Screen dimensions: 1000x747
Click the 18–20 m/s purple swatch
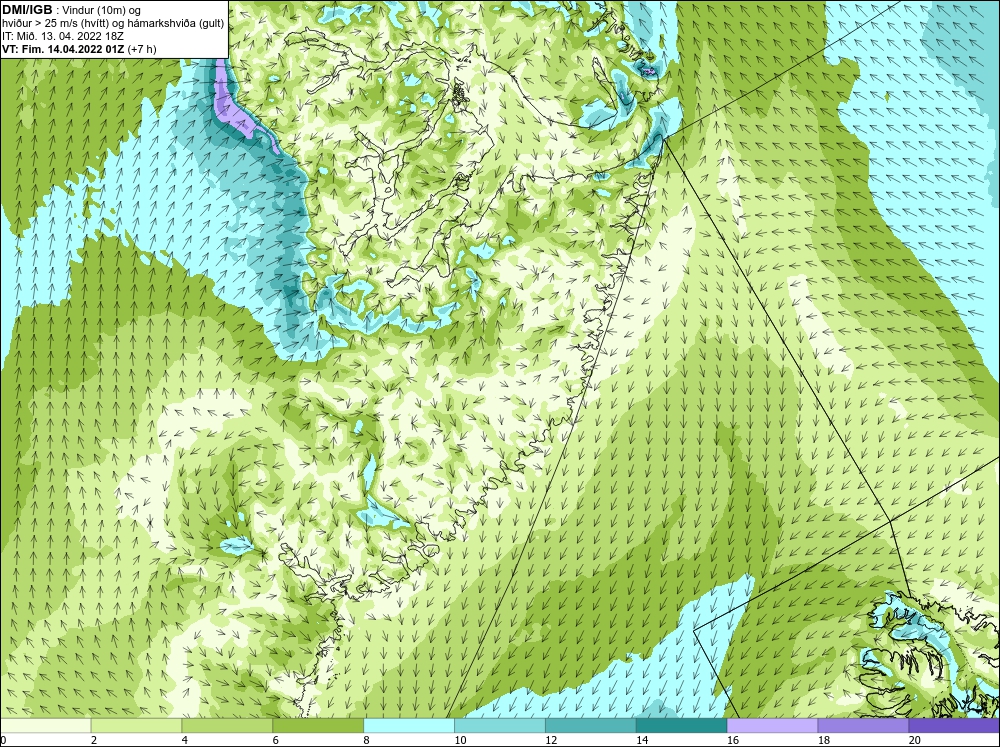click(864, 725)
